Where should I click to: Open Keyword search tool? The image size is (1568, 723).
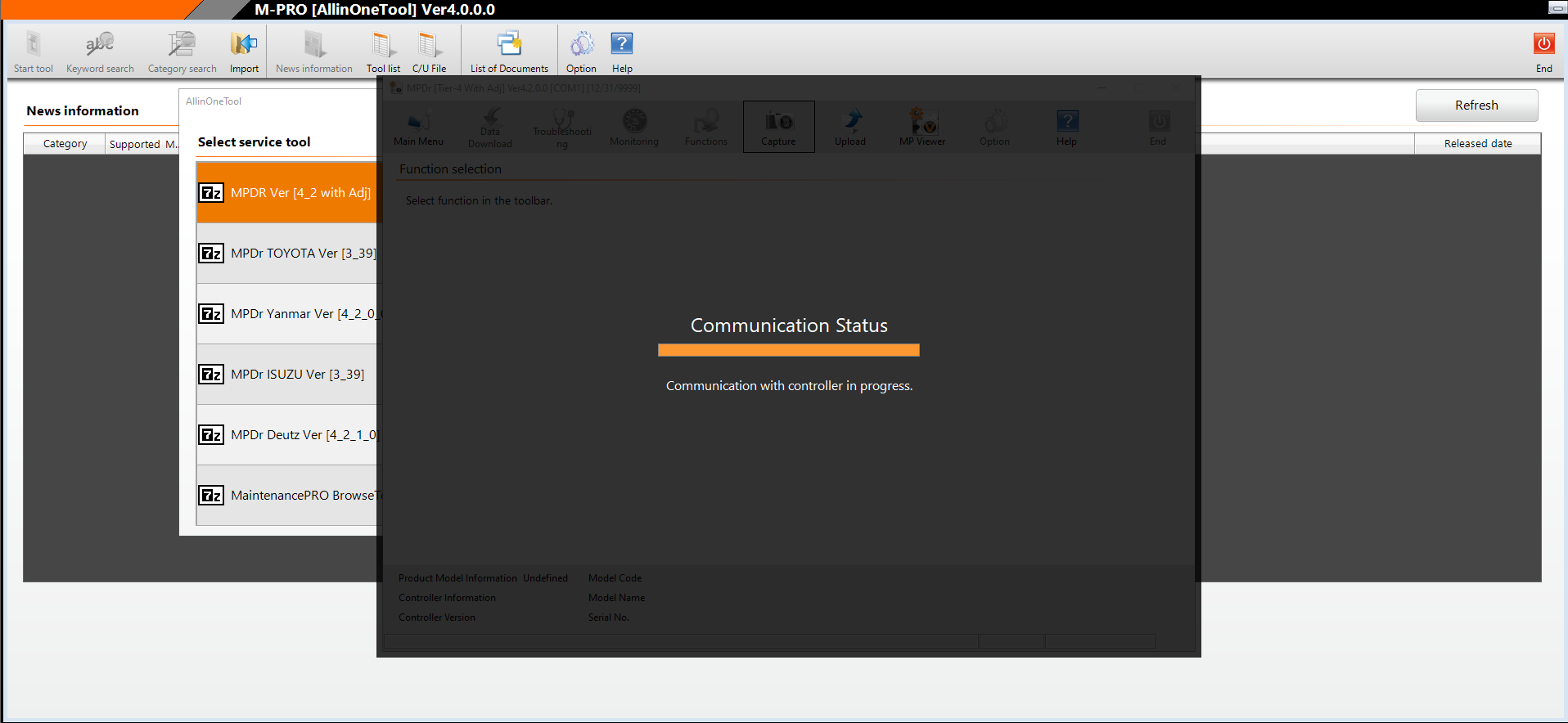pos(100,51)
